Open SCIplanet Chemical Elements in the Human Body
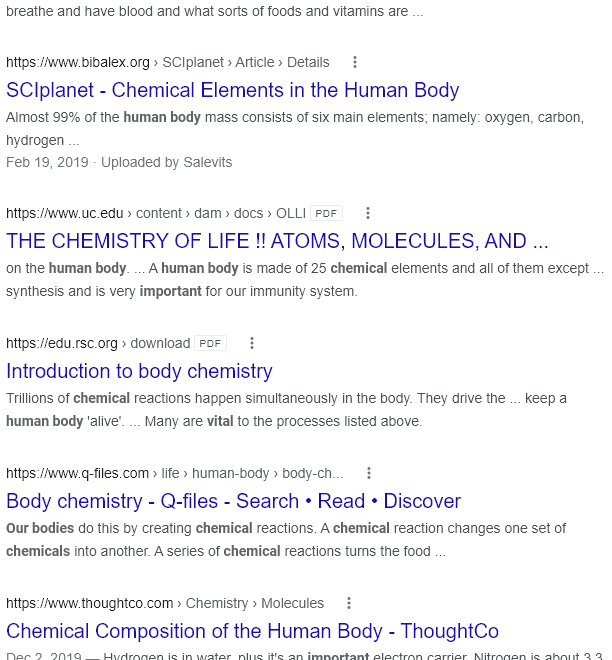Screen dimensions: 612x660 232,90
